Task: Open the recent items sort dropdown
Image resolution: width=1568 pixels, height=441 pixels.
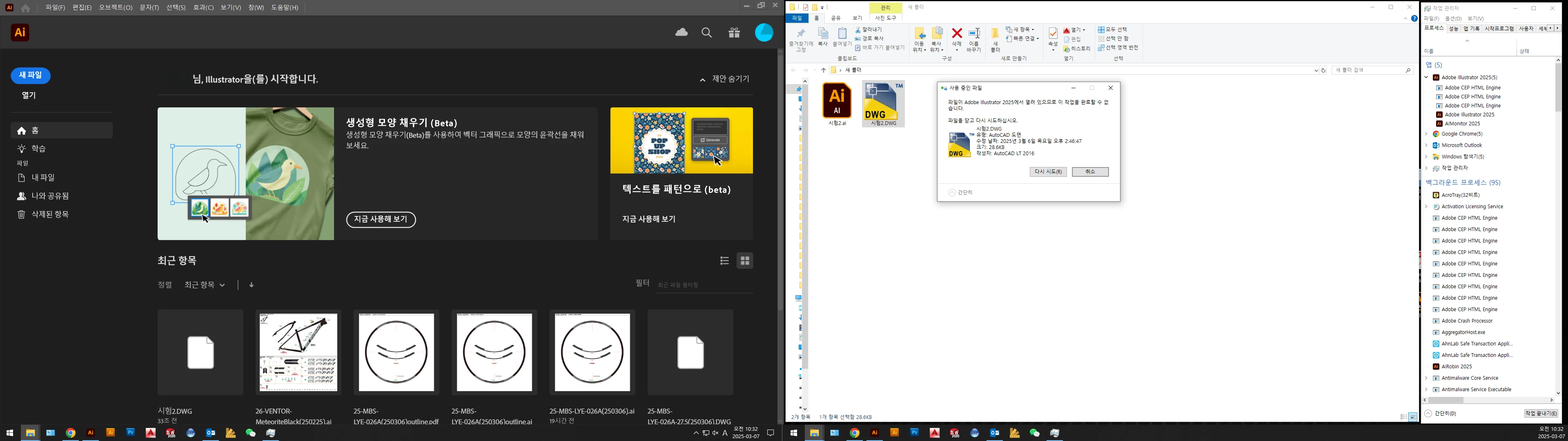Action: 205,285
